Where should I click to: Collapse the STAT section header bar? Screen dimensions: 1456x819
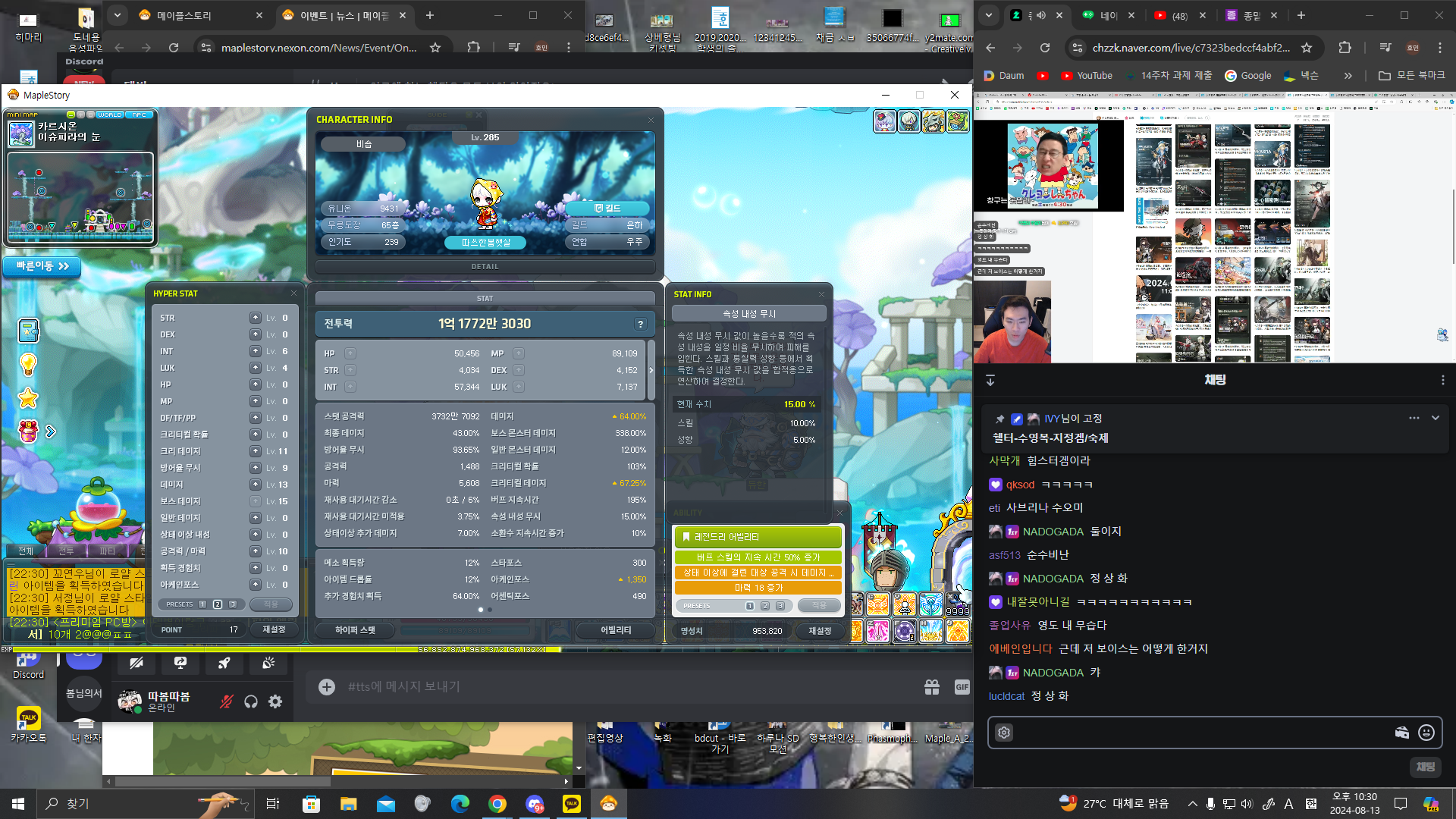[x=485, y=299]
